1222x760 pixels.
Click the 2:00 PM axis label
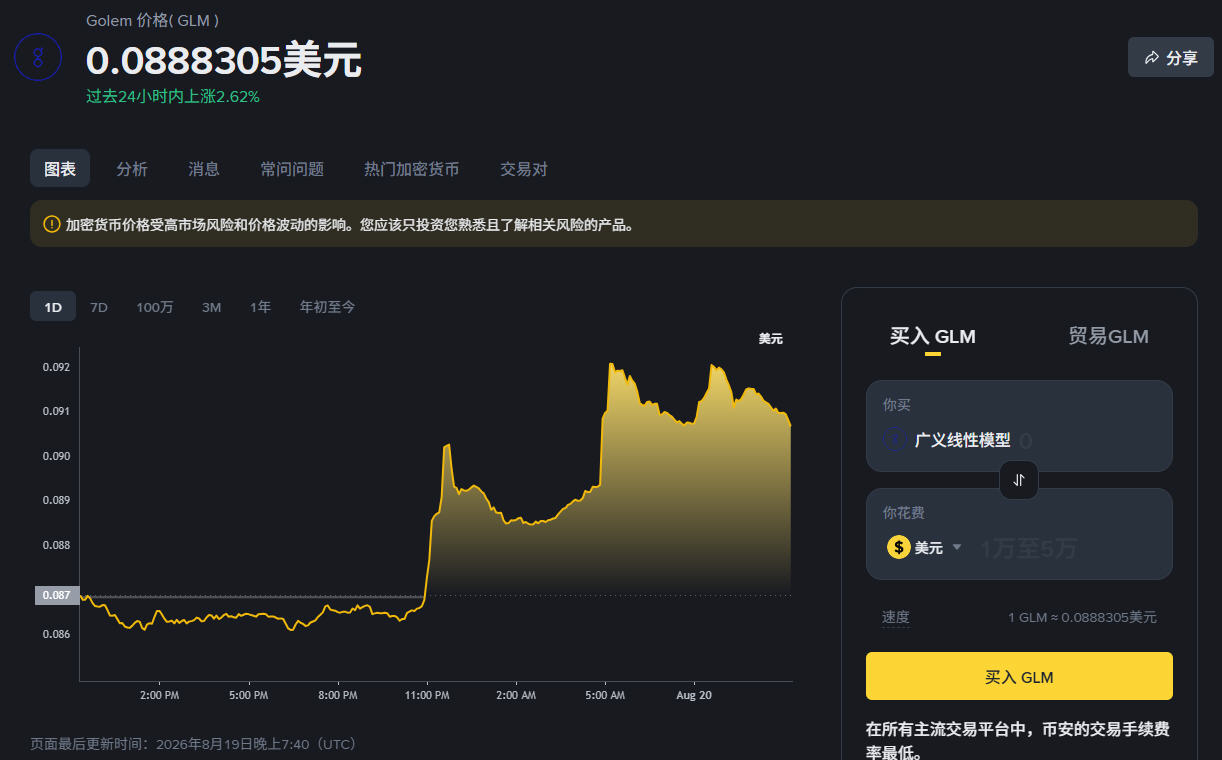pyautogui.click(x=159, y=694)
